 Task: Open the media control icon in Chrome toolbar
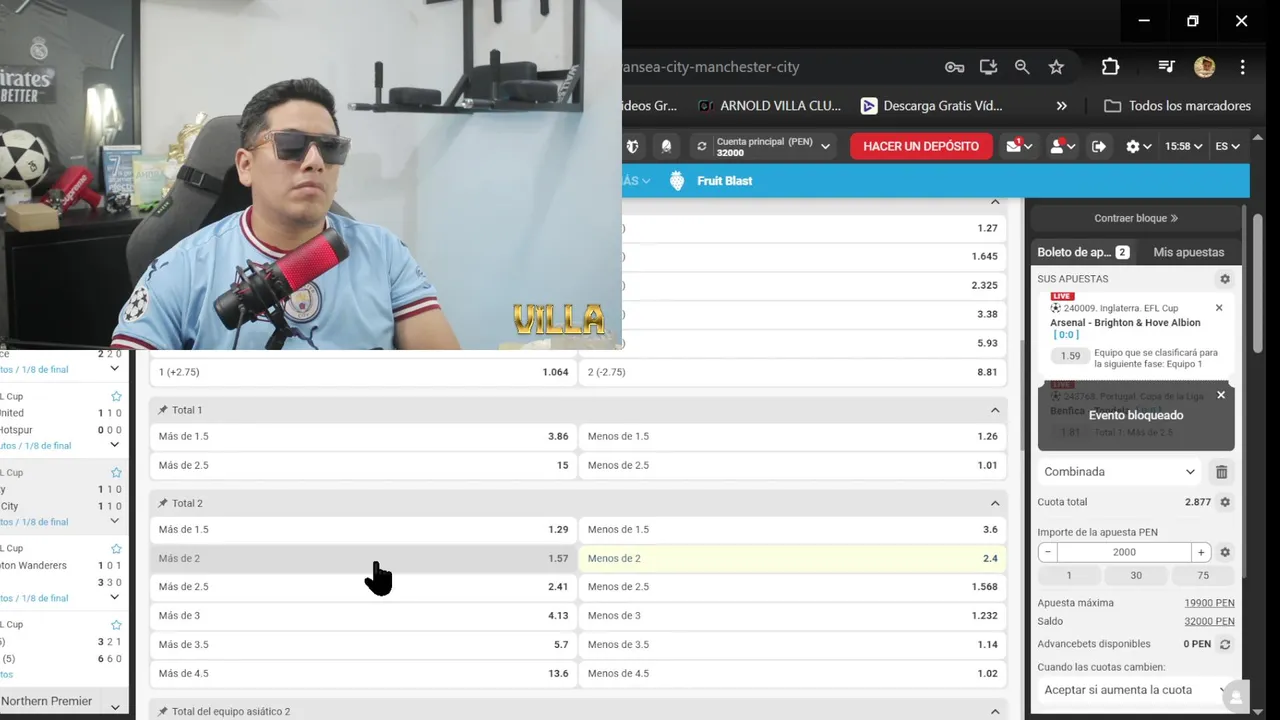click(x=1166, y=67)
